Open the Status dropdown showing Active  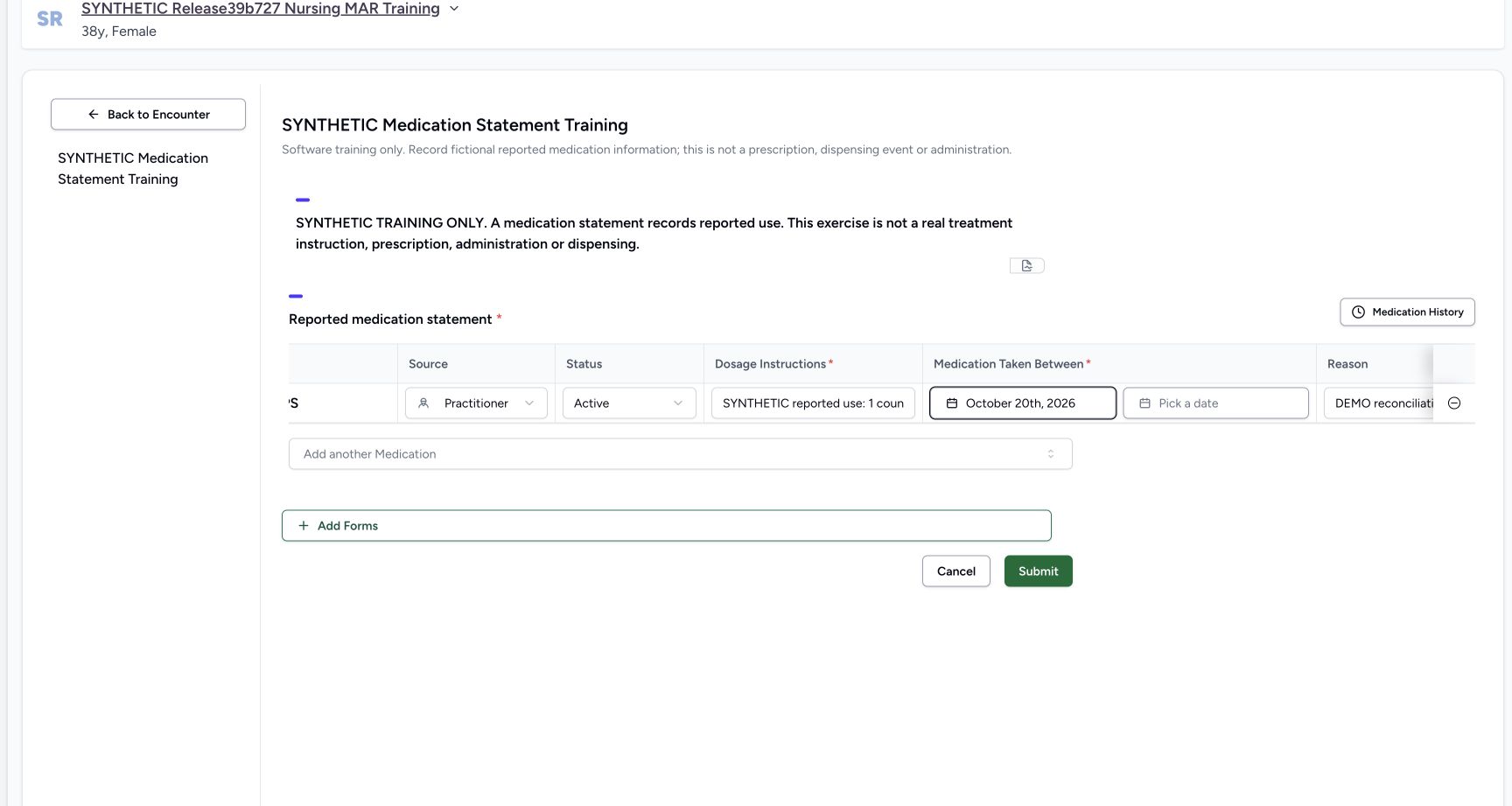(629, 403)
